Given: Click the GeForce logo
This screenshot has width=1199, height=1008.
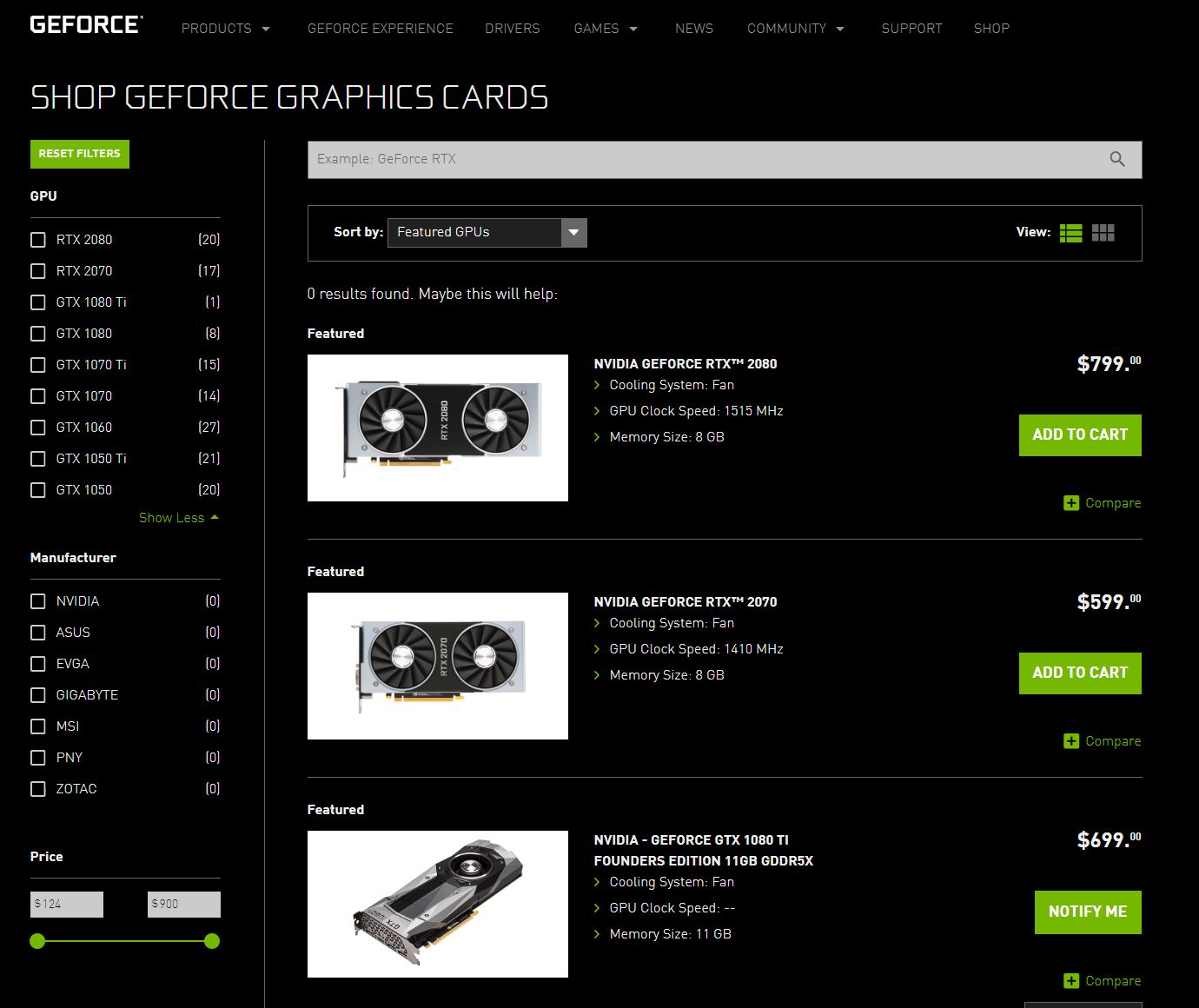Looking at the screenshot, I should (86, 24).
